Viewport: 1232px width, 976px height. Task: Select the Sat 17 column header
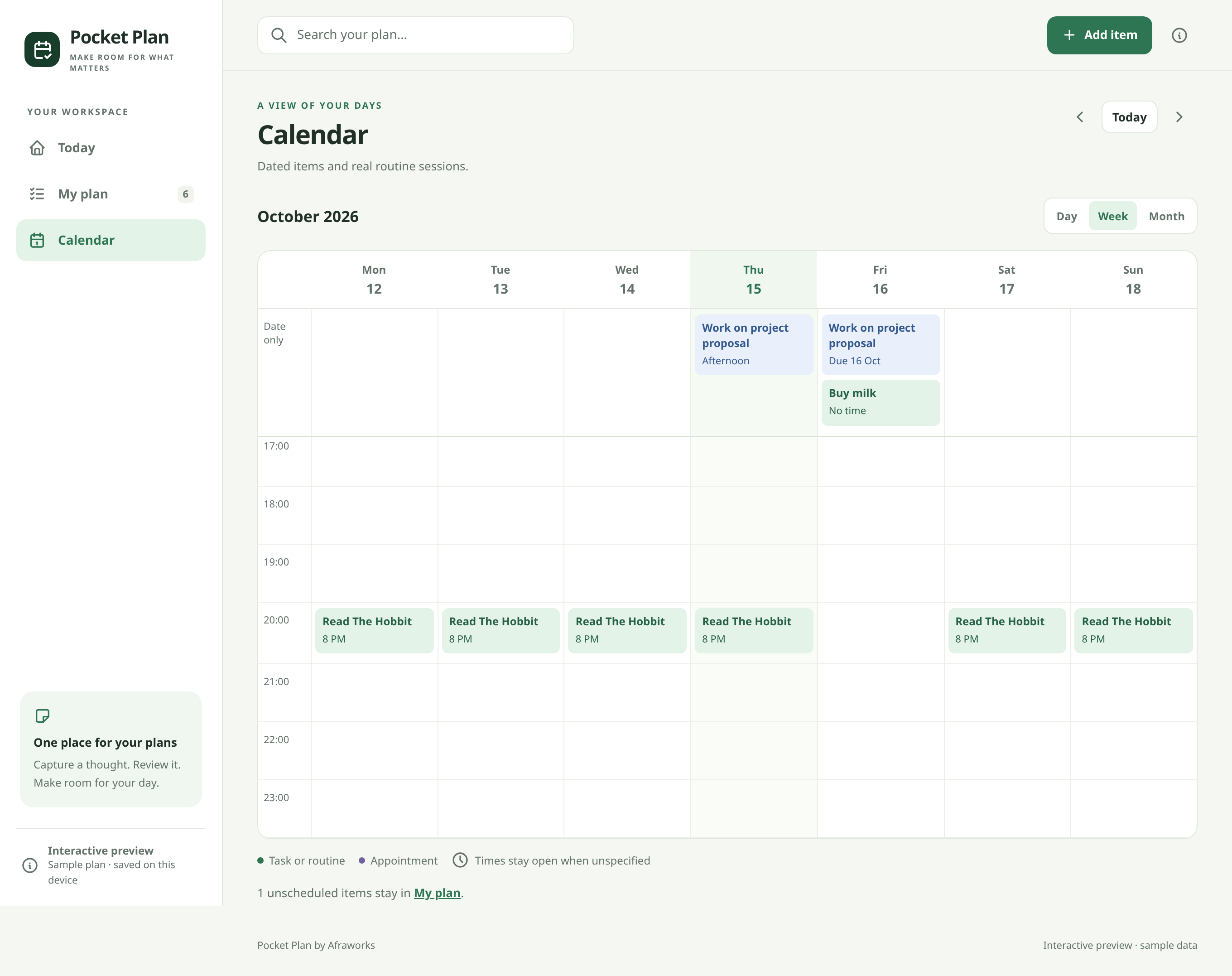pos(1006,280)
